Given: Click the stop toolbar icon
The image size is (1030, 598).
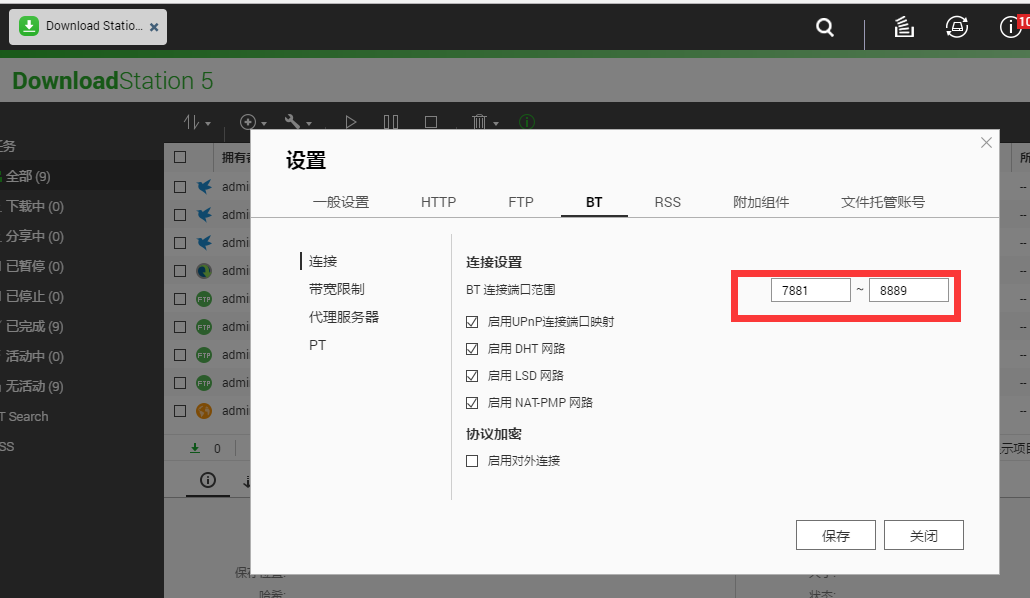Looking at the screenshot, I should coord(431,122).
